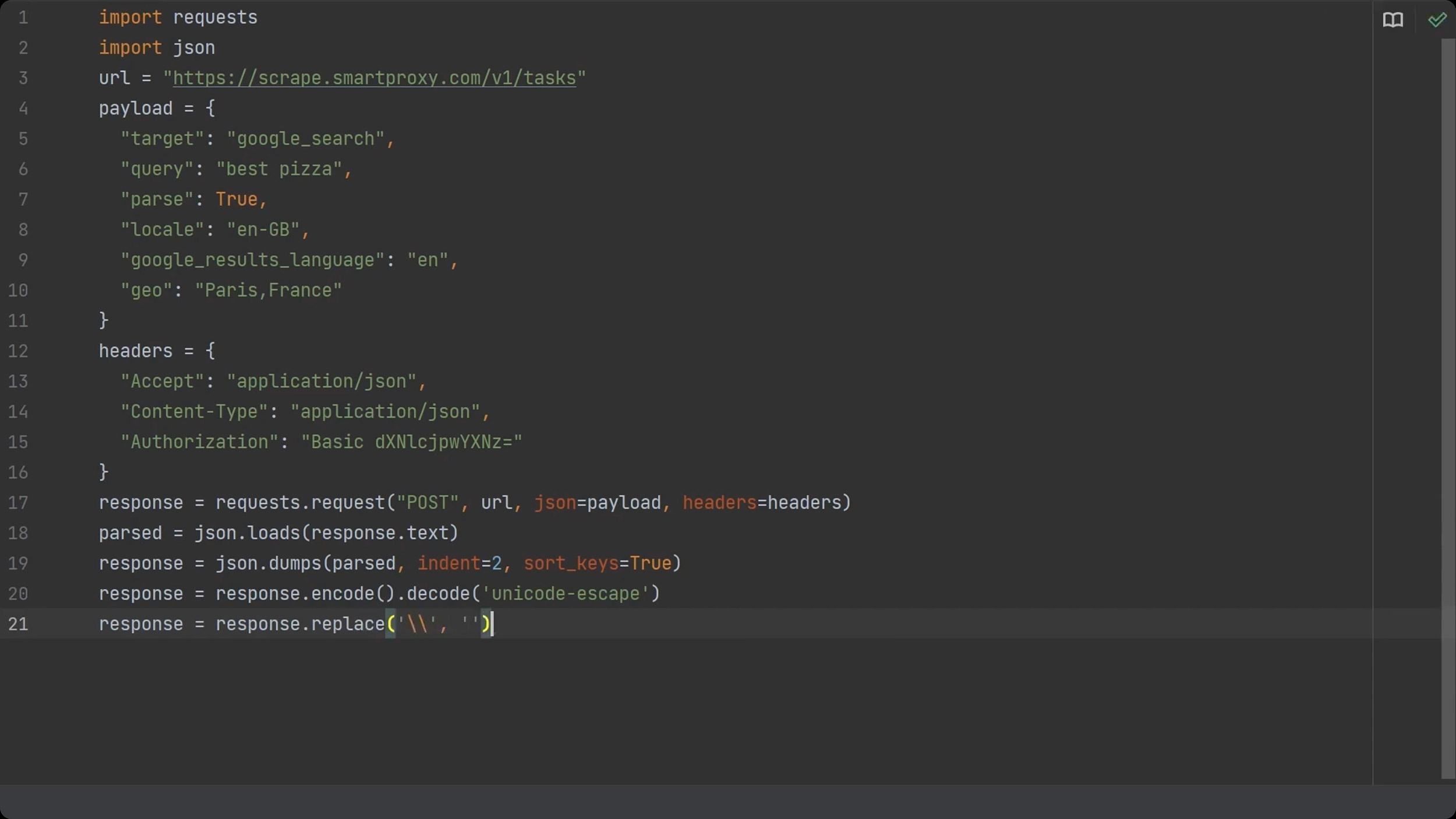Click the headers=headers keyword argument

pyautogui.click(x=762, y=503)
